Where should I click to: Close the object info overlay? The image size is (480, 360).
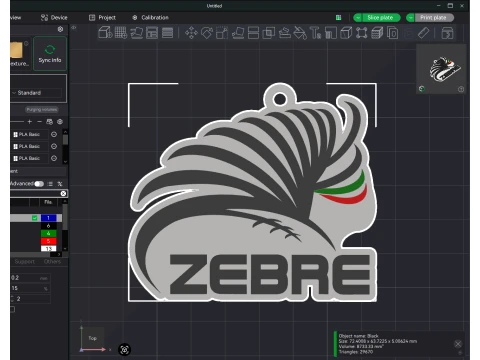click(x=458, y=344)
